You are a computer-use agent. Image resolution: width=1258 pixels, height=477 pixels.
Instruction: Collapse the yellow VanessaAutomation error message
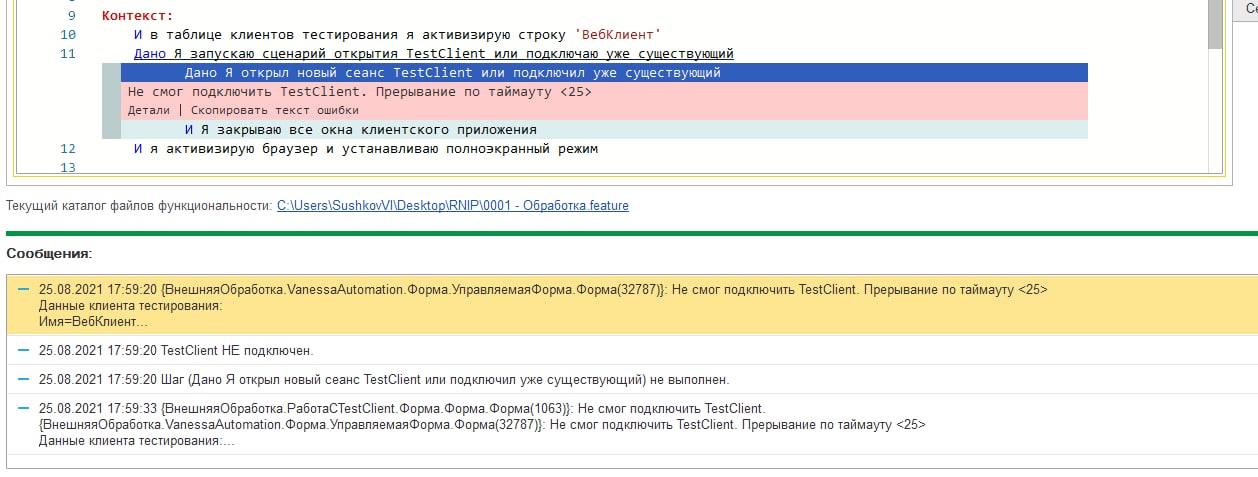click(24, 289)
